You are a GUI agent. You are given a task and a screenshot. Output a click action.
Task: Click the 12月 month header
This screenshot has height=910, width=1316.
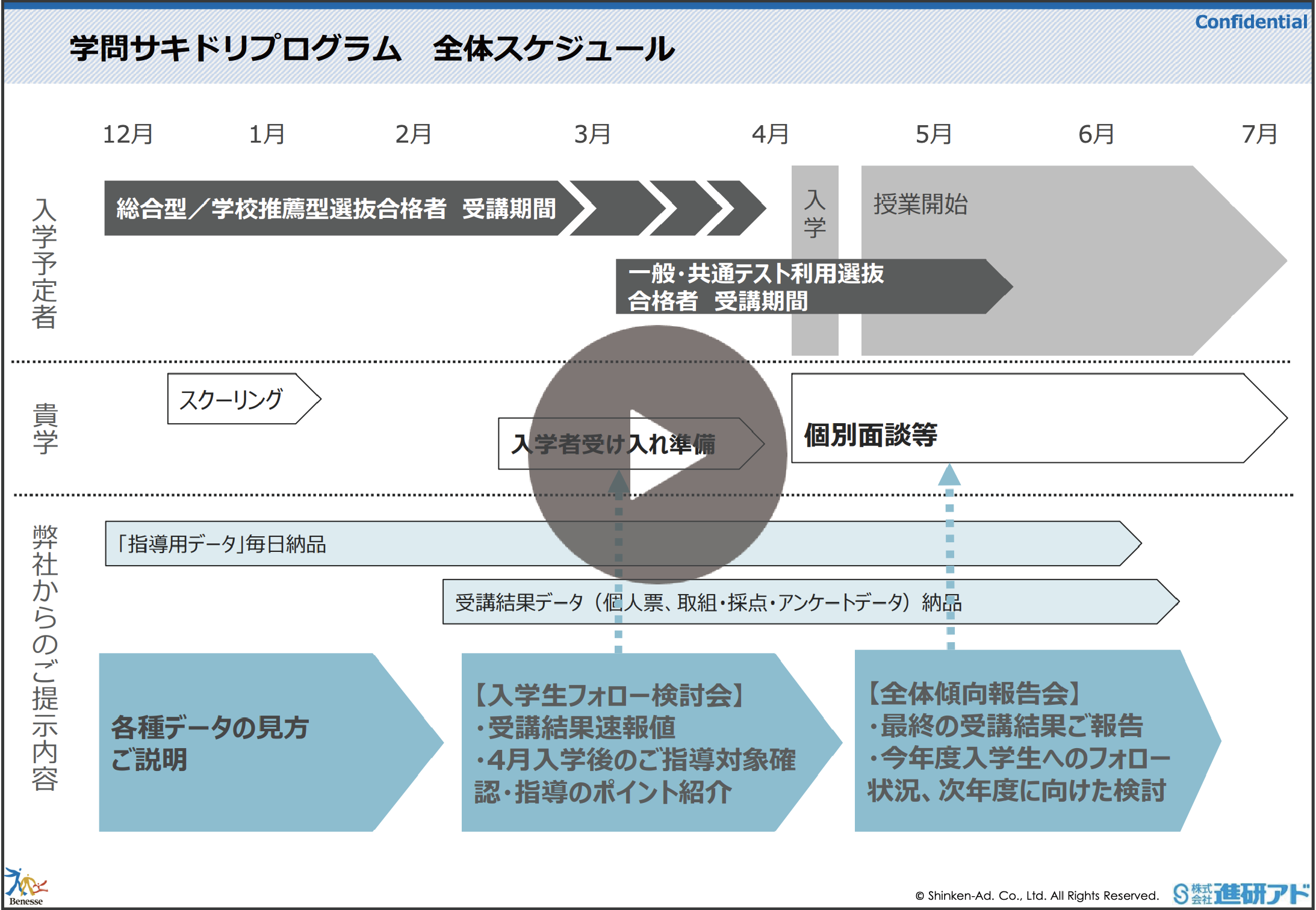(128, 134)
